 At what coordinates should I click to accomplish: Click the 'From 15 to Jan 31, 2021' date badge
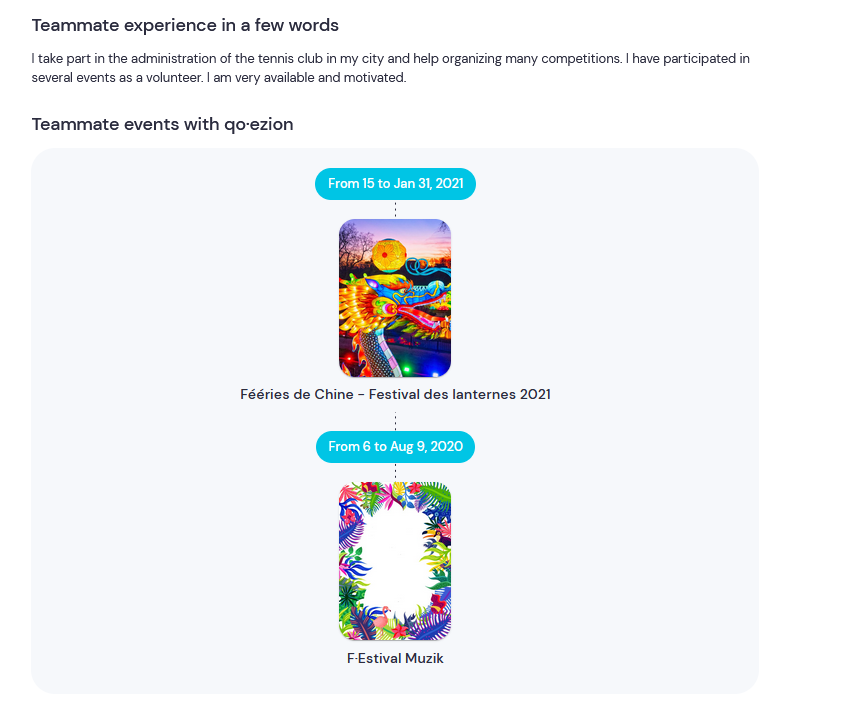point(396,184)
